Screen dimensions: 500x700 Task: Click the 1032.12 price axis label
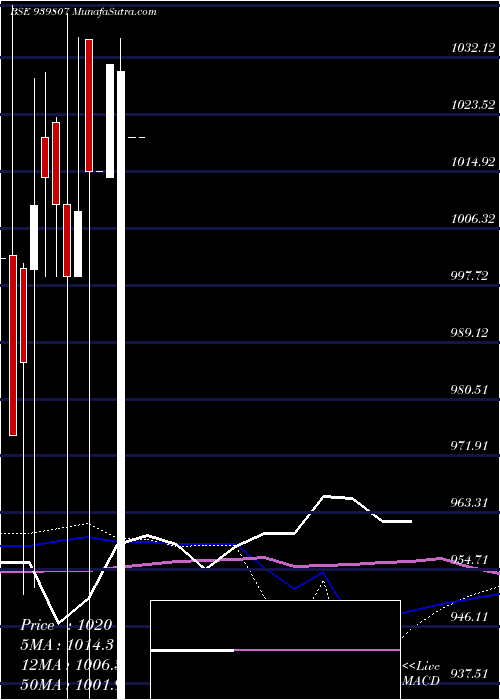point(473,48)
